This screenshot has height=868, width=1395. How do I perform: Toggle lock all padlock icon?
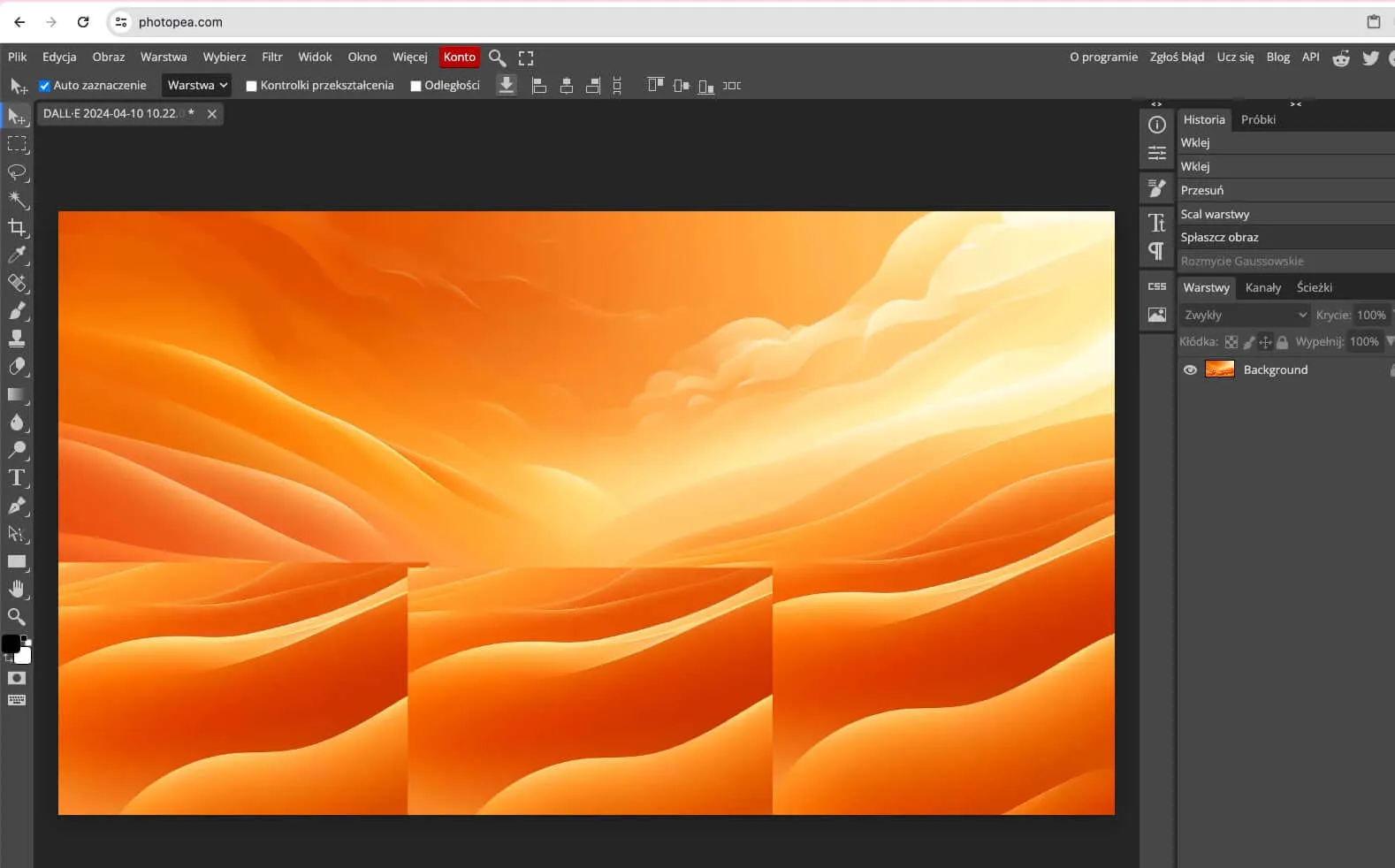1282,342
